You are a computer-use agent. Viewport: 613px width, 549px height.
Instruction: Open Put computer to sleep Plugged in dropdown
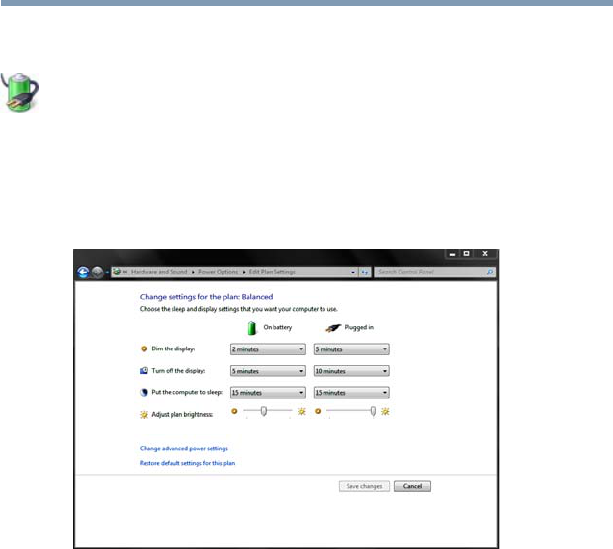click(x=351, y=393)
